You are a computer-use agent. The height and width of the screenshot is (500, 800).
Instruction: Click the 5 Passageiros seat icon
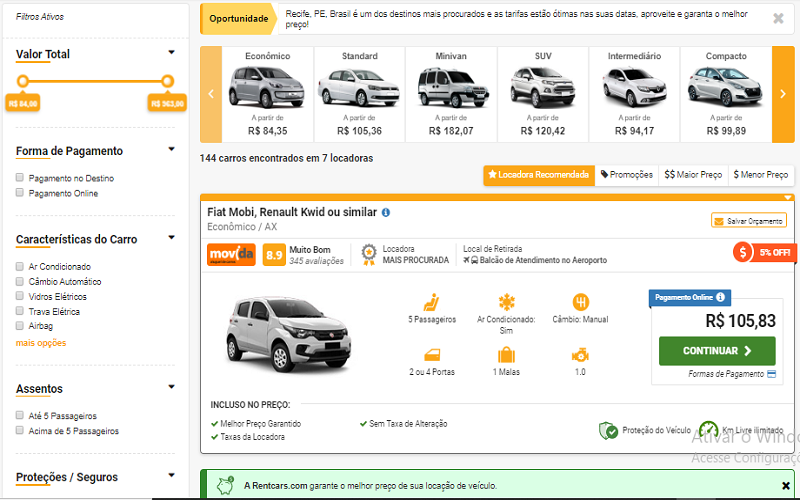(432, 302)
